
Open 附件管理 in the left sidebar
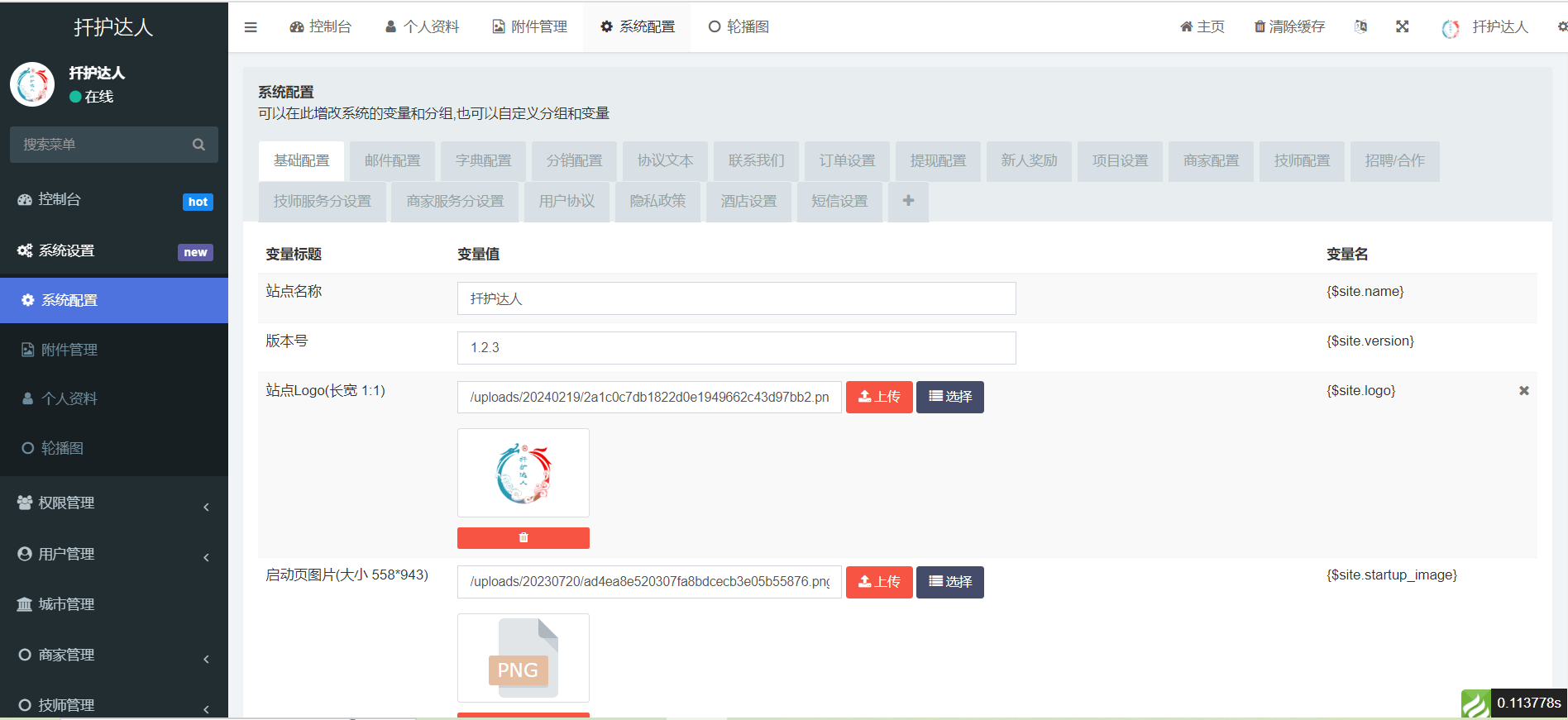click(x=69, y=350)
